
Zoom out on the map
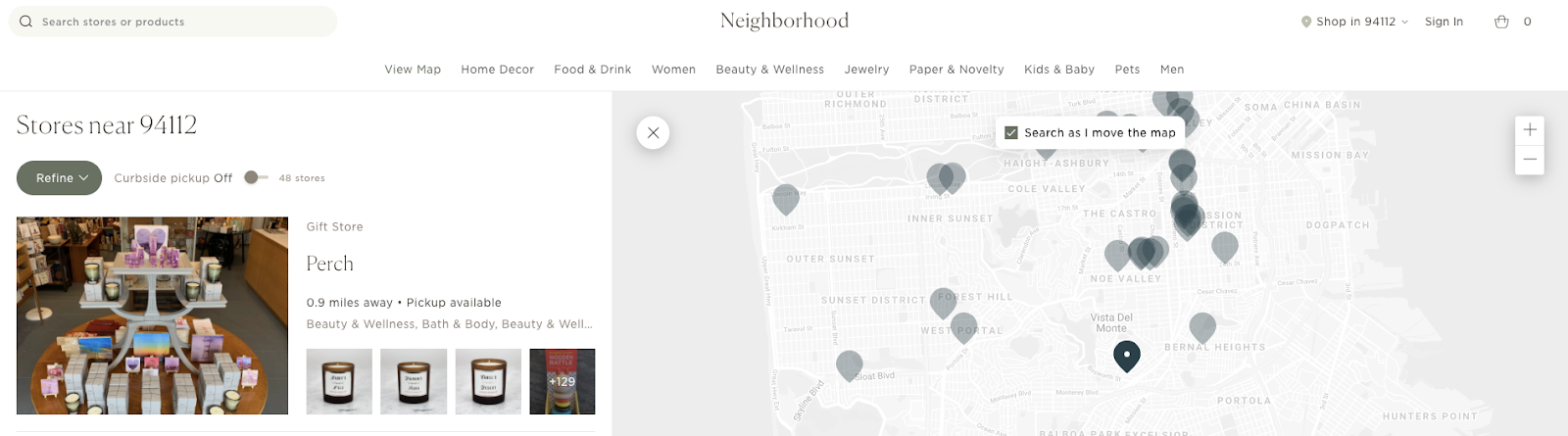point(1529,160)
